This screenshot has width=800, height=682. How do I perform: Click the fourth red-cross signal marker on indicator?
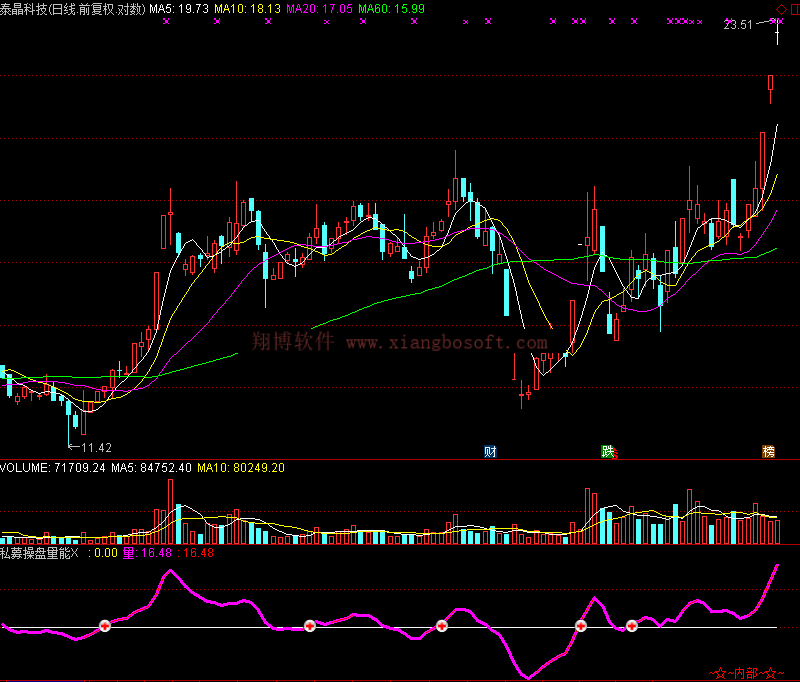(580, 626)
